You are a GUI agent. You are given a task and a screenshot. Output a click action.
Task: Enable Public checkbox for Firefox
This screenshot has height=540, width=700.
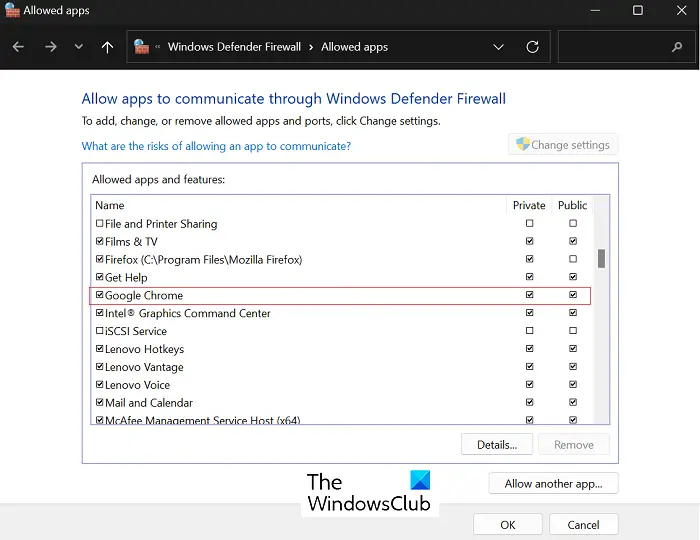(573, 259)
